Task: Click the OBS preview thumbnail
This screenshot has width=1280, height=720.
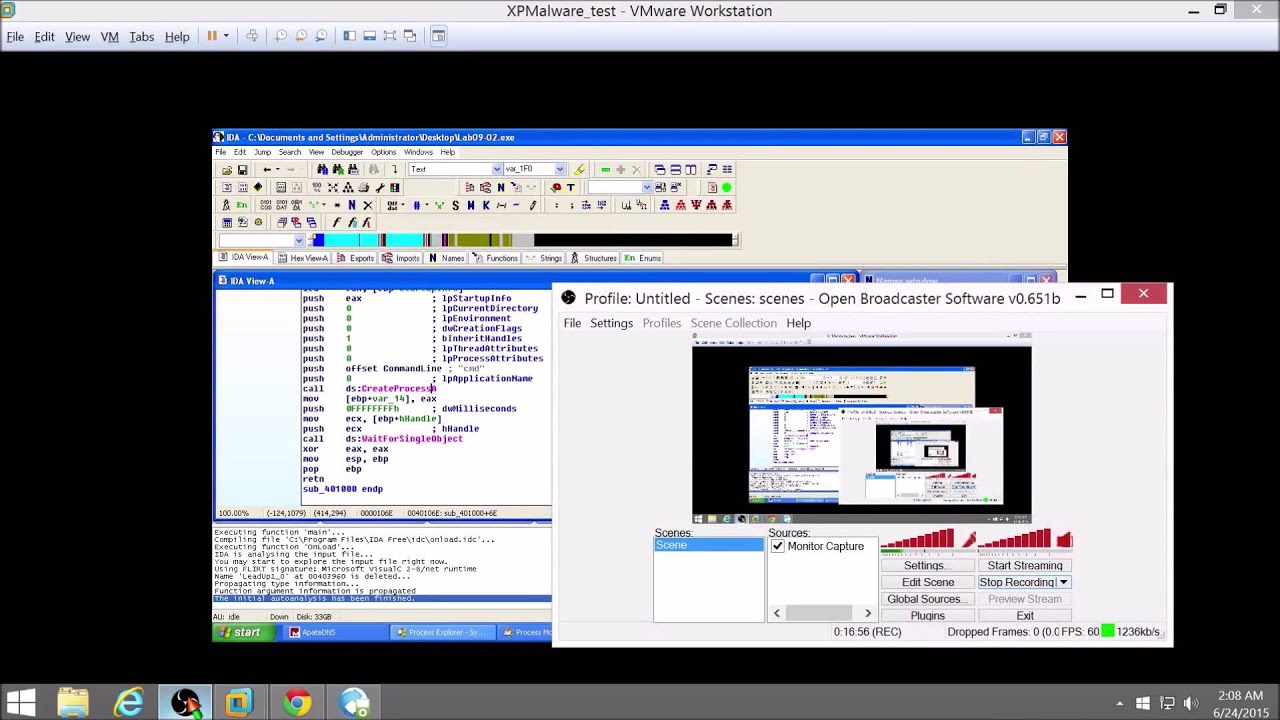Action: 861,430
